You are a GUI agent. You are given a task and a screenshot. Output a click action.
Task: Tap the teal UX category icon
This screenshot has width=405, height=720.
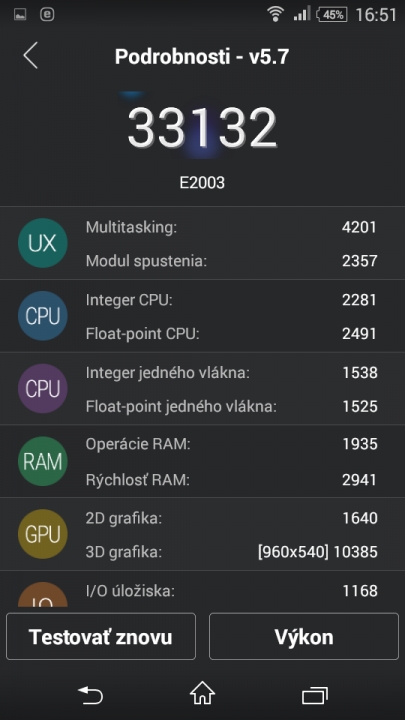click(43, 243)
